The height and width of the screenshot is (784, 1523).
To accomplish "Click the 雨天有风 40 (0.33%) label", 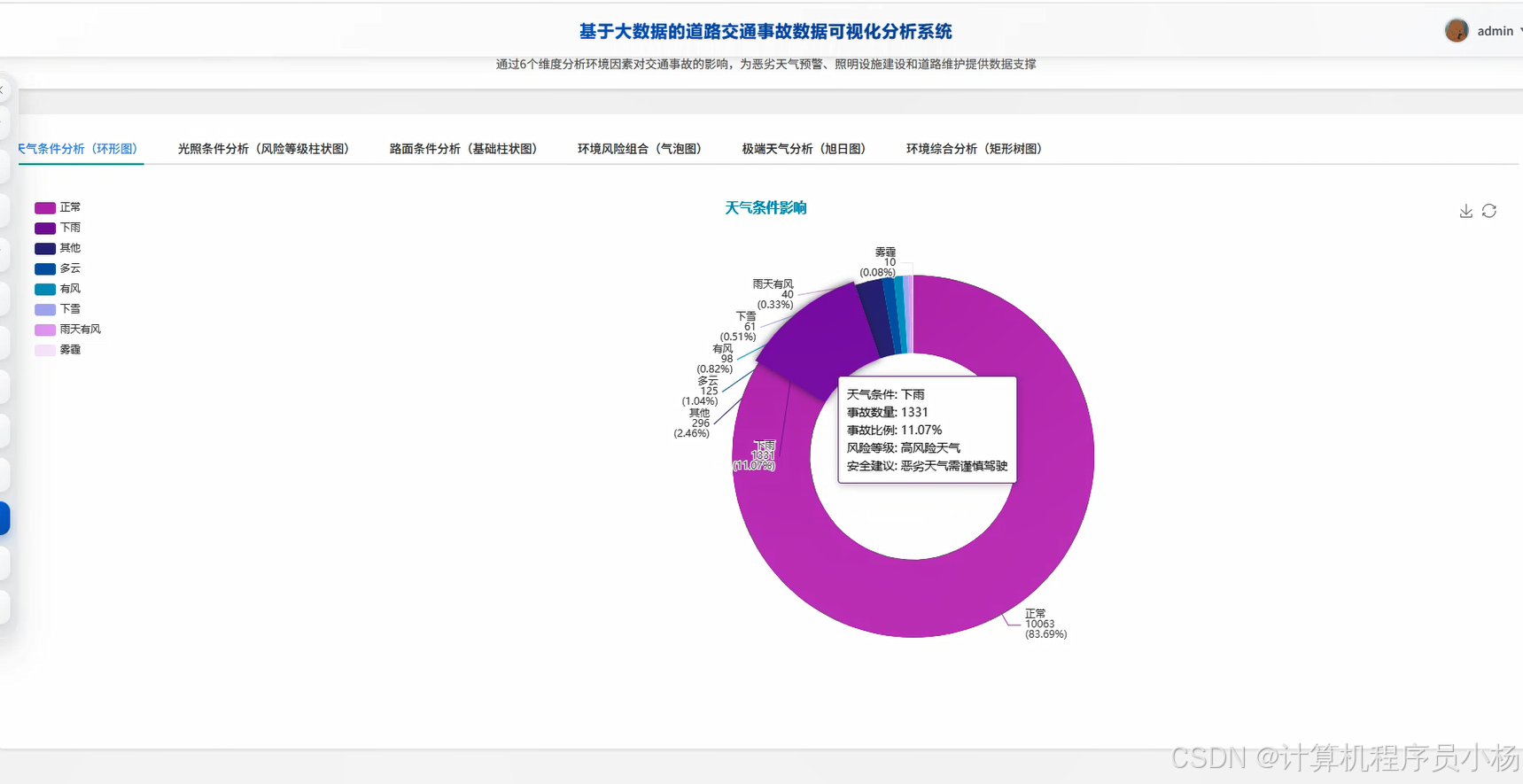I will coord(773,294).
